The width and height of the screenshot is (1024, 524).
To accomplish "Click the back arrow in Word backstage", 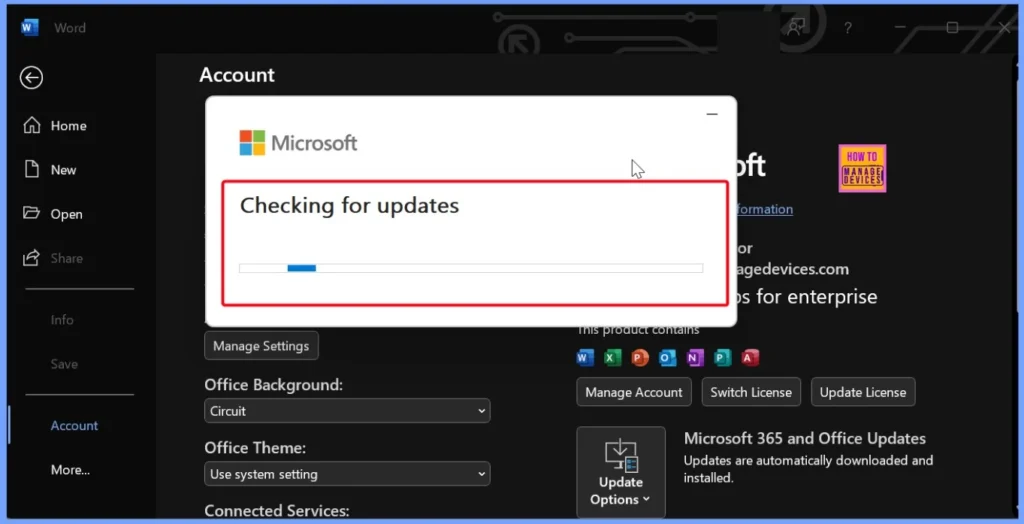I will (31, 78).
